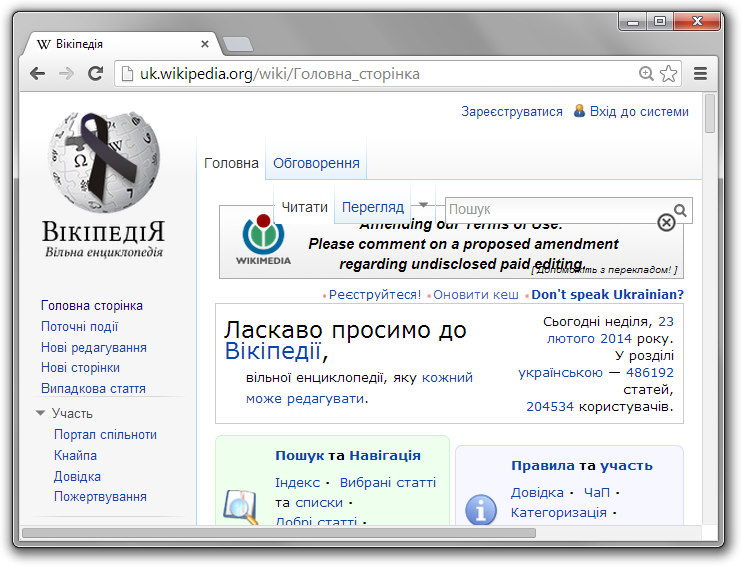
Task: Open the Обговорення tab
Action: (x=316, y=163)
